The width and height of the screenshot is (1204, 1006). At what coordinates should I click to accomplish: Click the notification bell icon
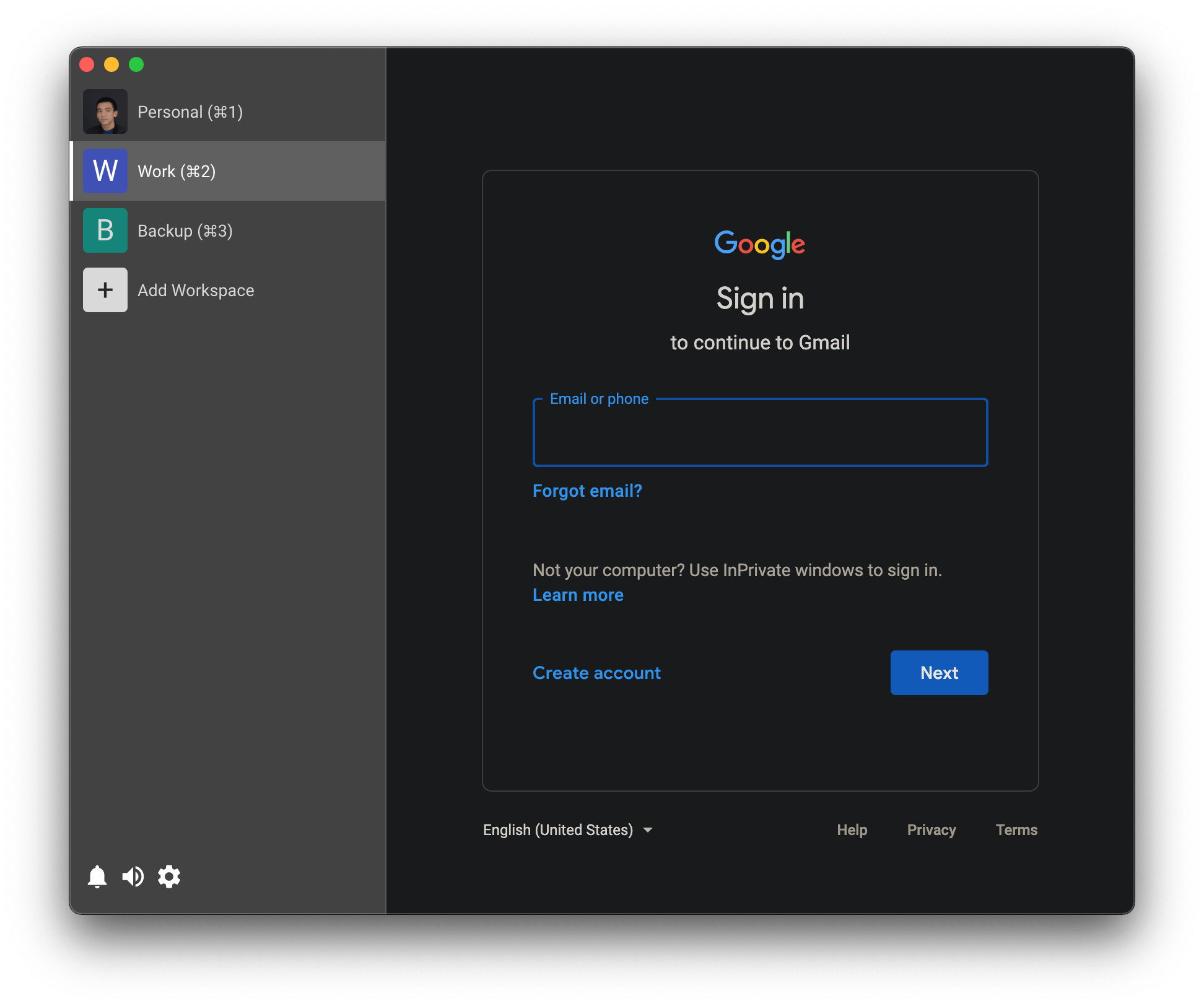tap(97, 877)
